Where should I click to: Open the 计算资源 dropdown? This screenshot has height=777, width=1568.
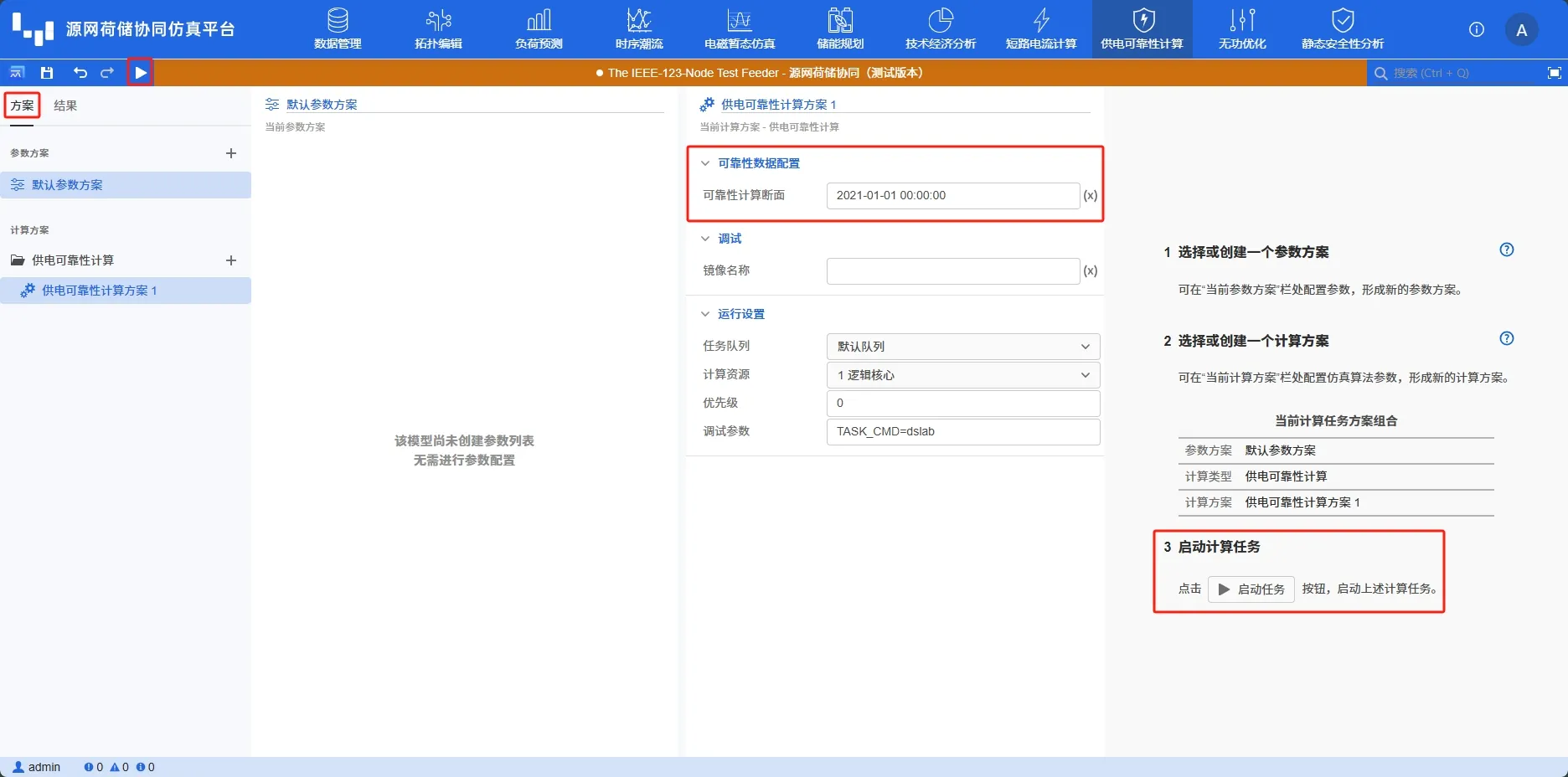963,375
